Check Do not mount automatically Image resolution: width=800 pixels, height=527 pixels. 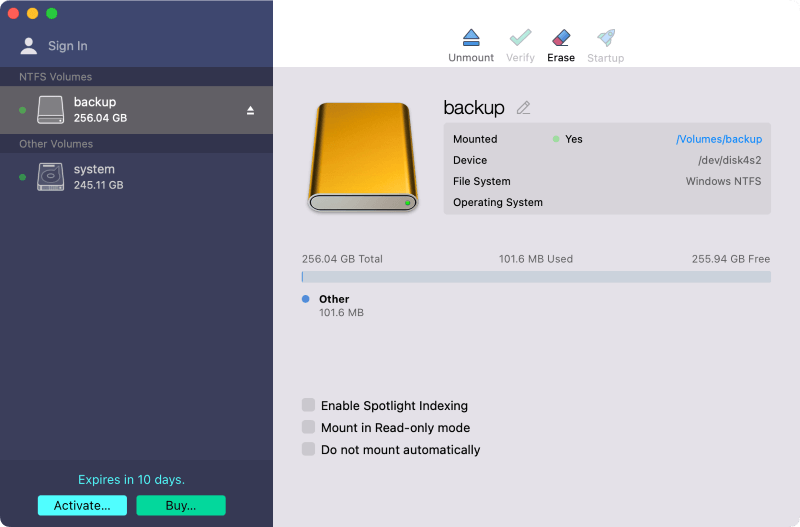coord(308,450)
